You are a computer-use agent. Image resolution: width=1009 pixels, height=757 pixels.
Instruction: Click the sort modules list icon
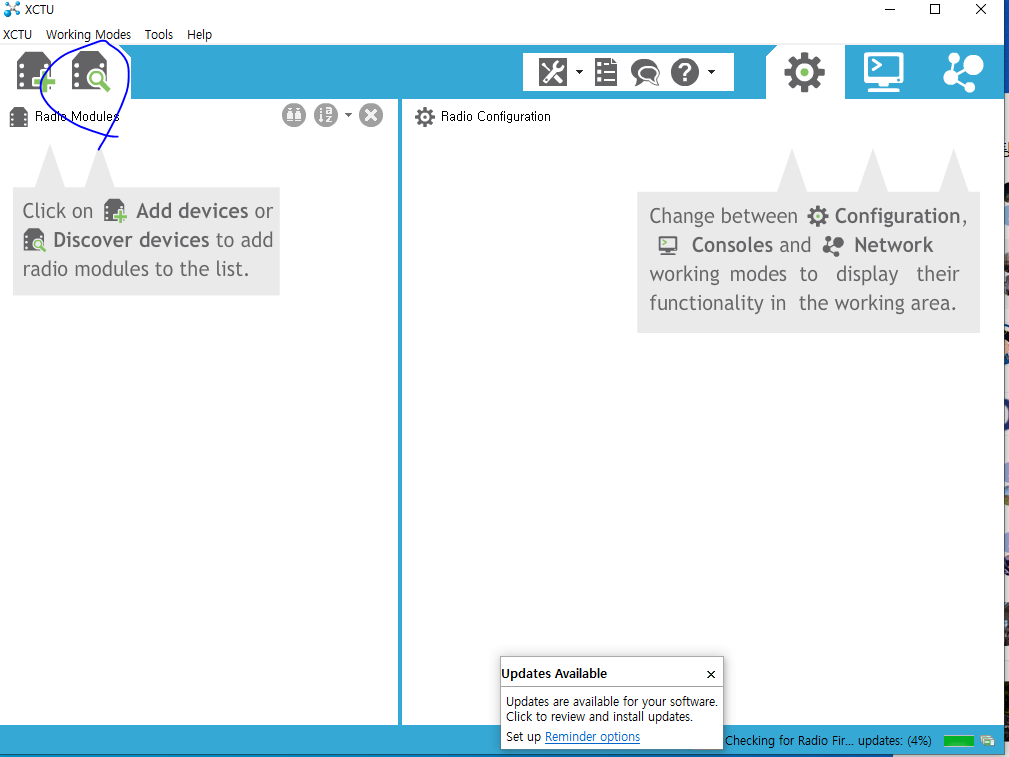[x=326, y=115]
